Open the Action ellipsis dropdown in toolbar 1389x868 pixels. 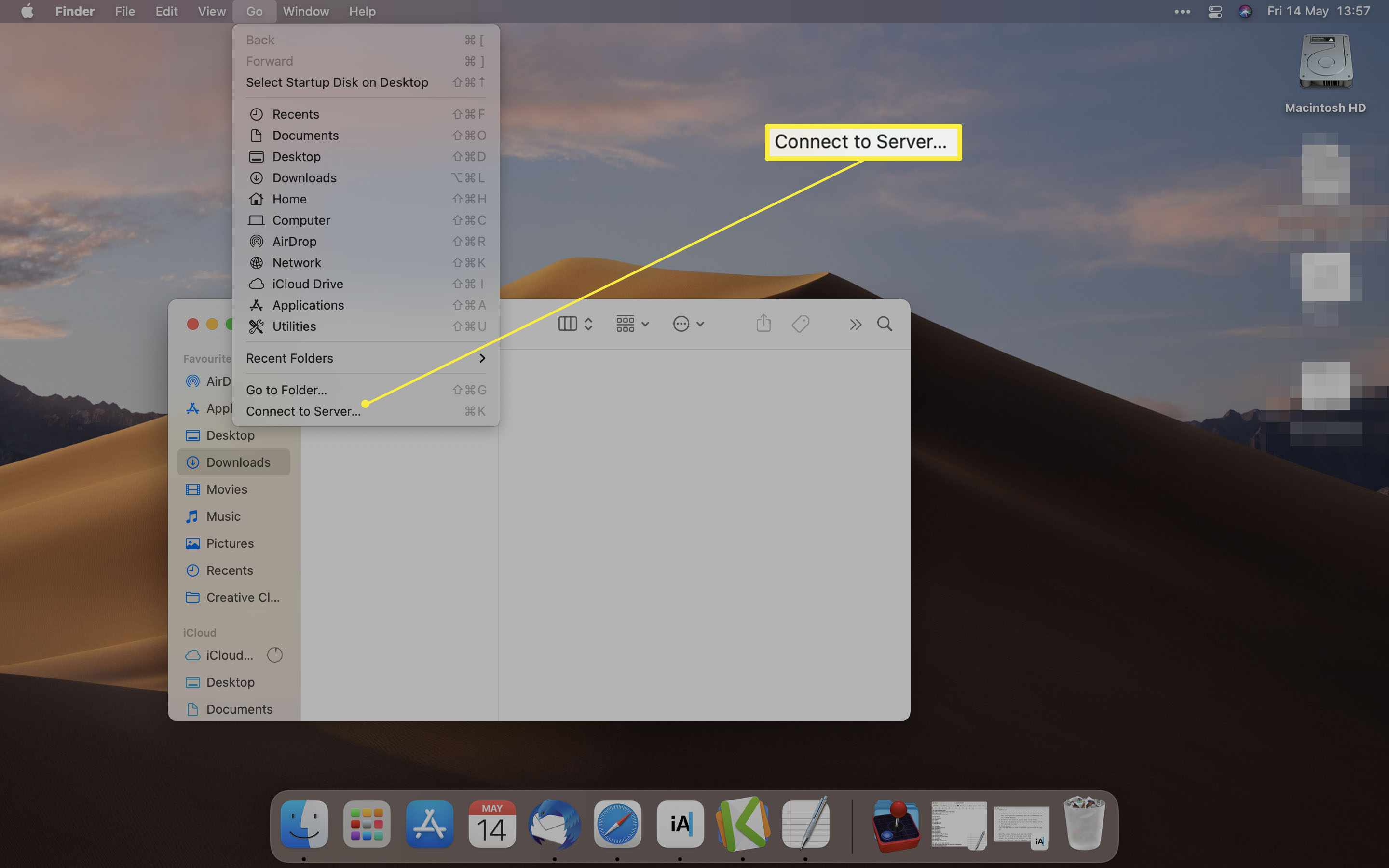coord(688,324)
